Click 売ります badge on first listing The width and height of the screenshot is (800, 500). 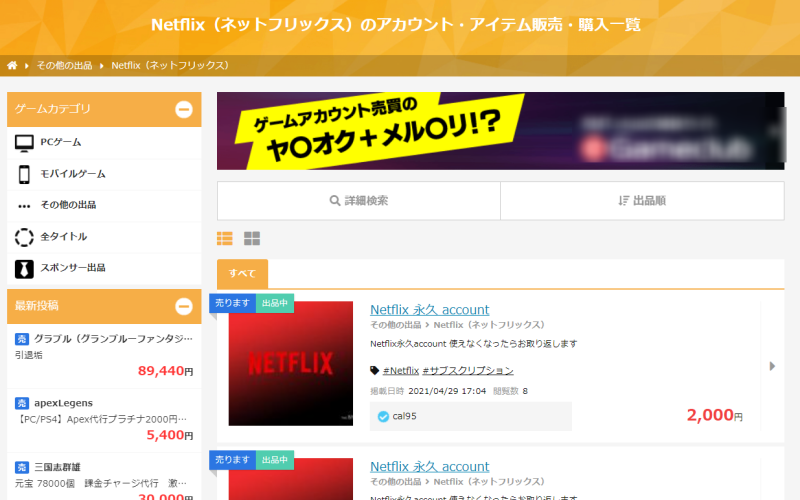click(232, 303)
